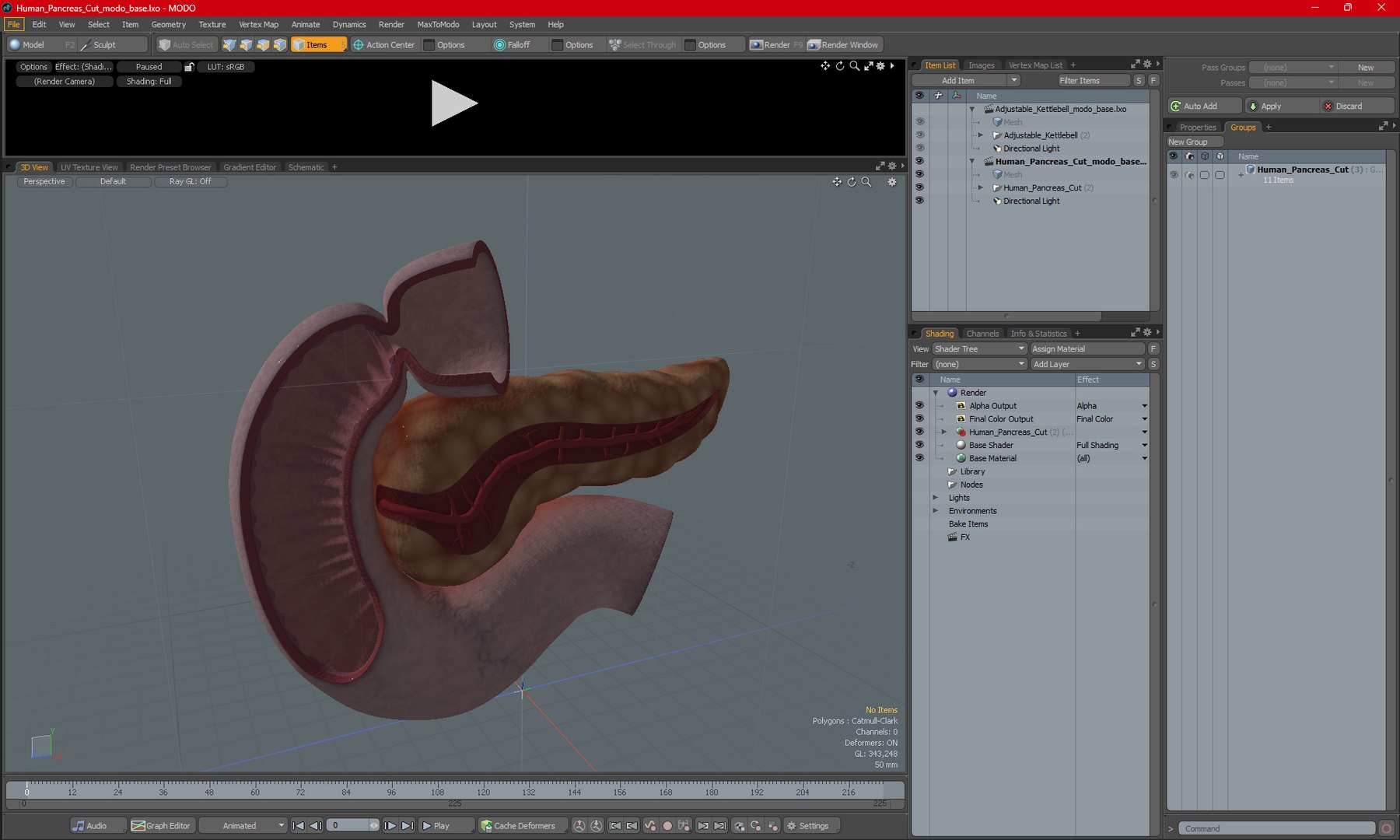Zoom 3D viewport magnifier icon
Screen dimensions: 1400x840
click(866, 182)
